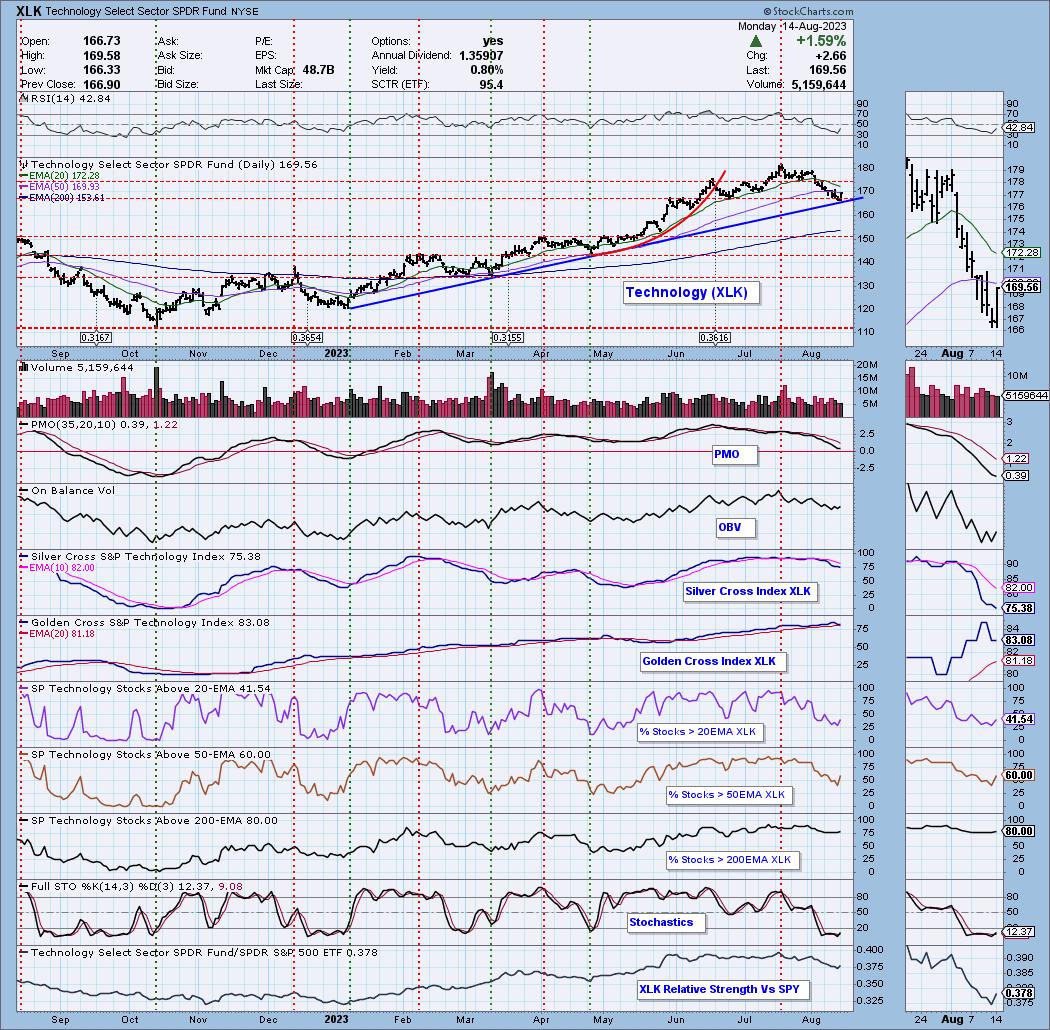This screenshot has width=1050, height=1030.
Task: Click the Monday 14-Aug-2023 date label
Action: pos(792,27)
